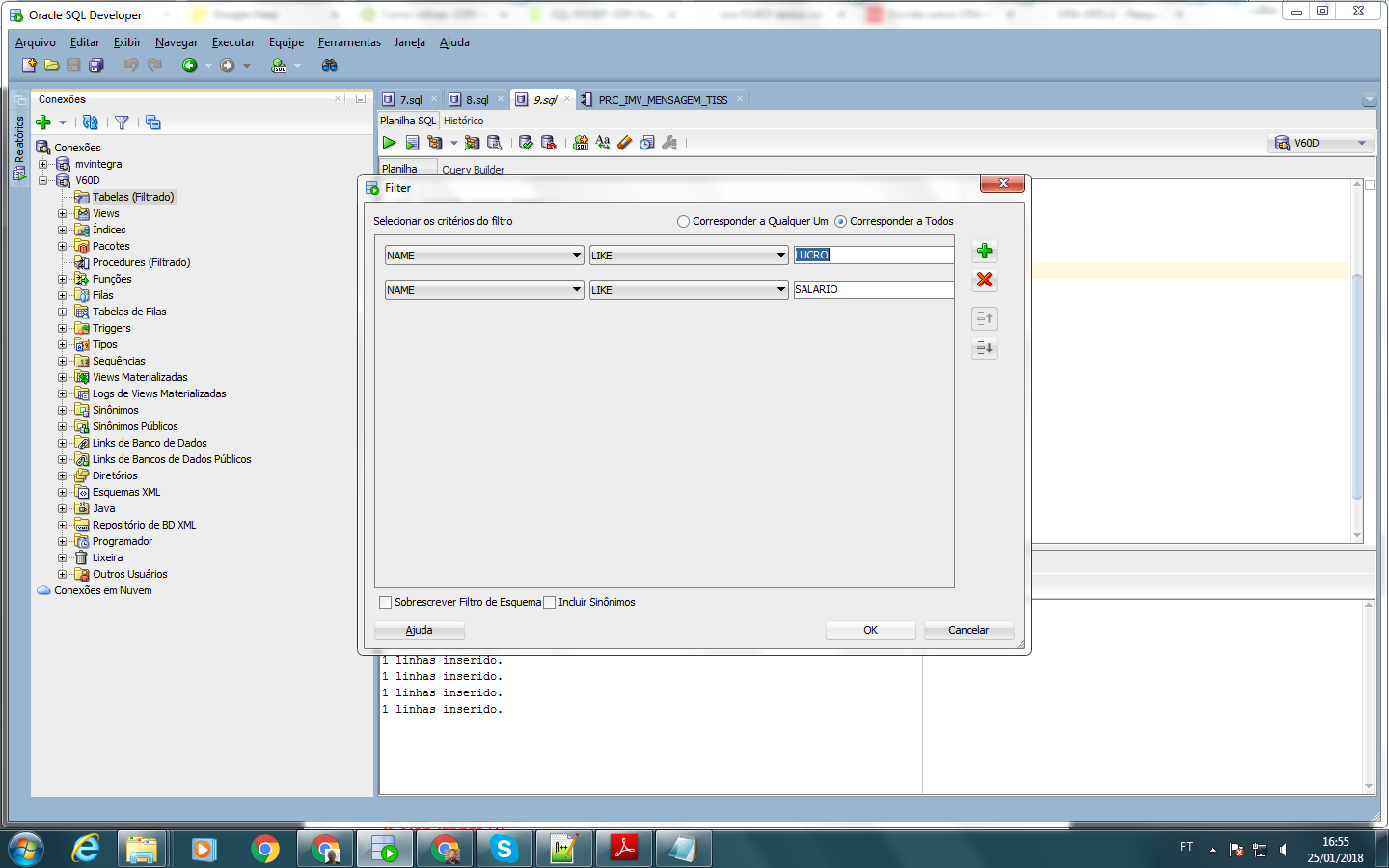Collapse the V60D connection node
This screenshot has height=868, width=1389.
42,180
